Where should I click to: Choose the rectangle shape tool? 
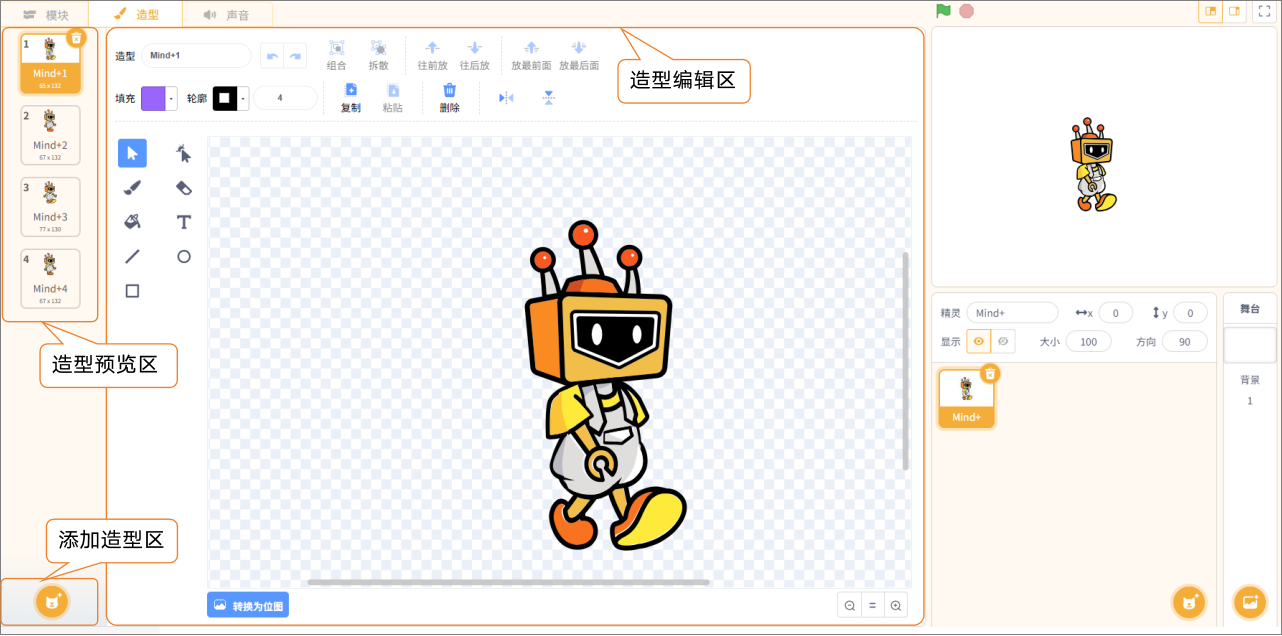coord(132,291)
